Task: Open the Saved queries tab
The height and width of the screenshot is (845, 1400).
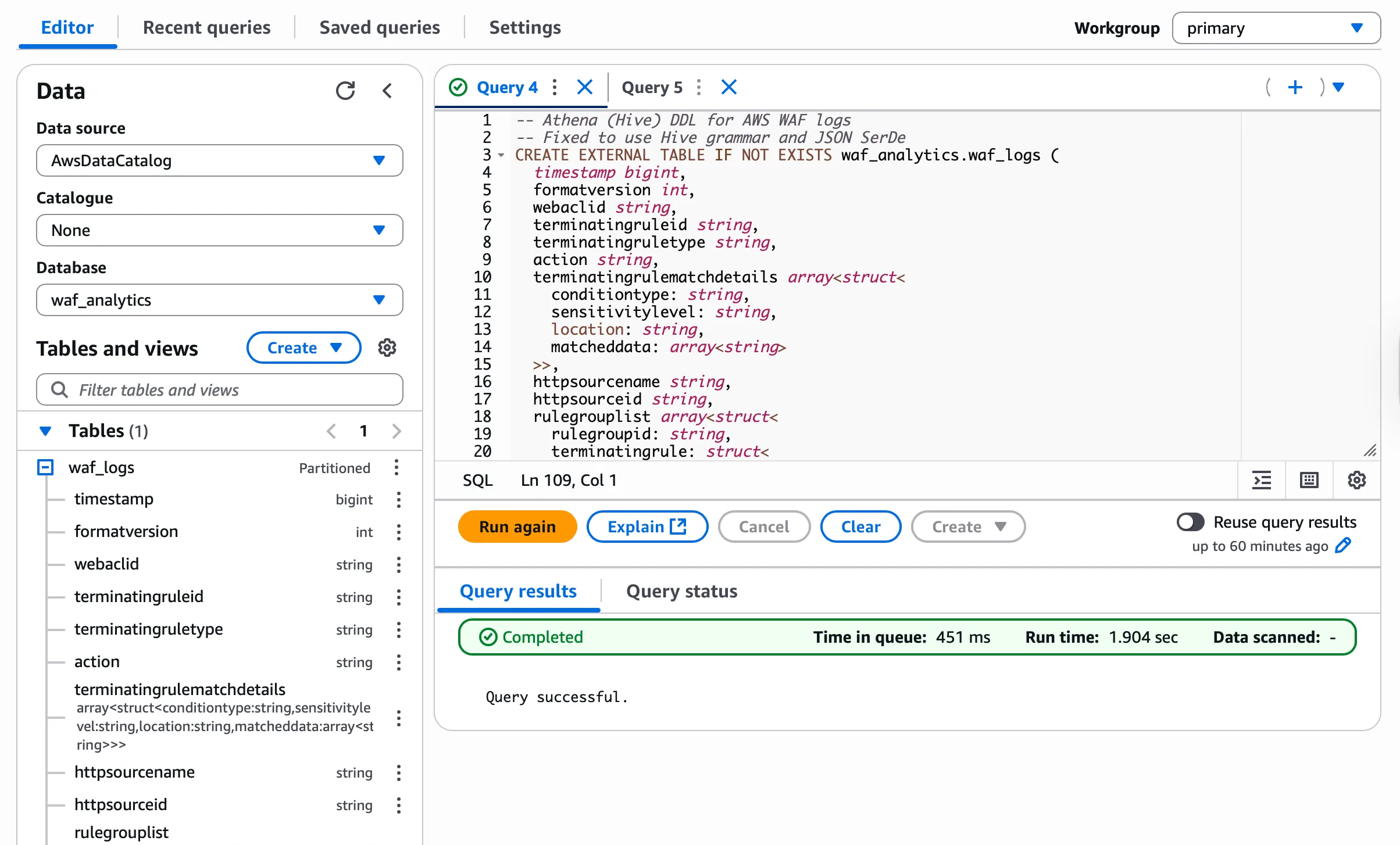Action: [x=380, y=27]
